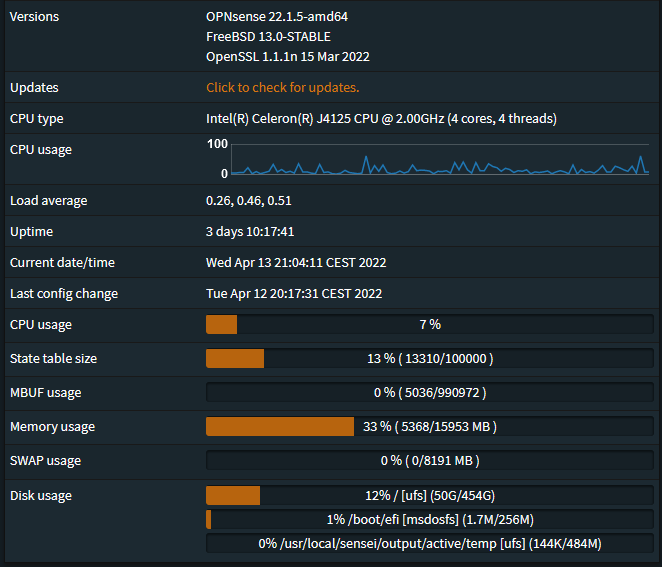Select the SWAP usage progress bar
The height and width of the screenshot is (567, 662).
click(429, 461)
